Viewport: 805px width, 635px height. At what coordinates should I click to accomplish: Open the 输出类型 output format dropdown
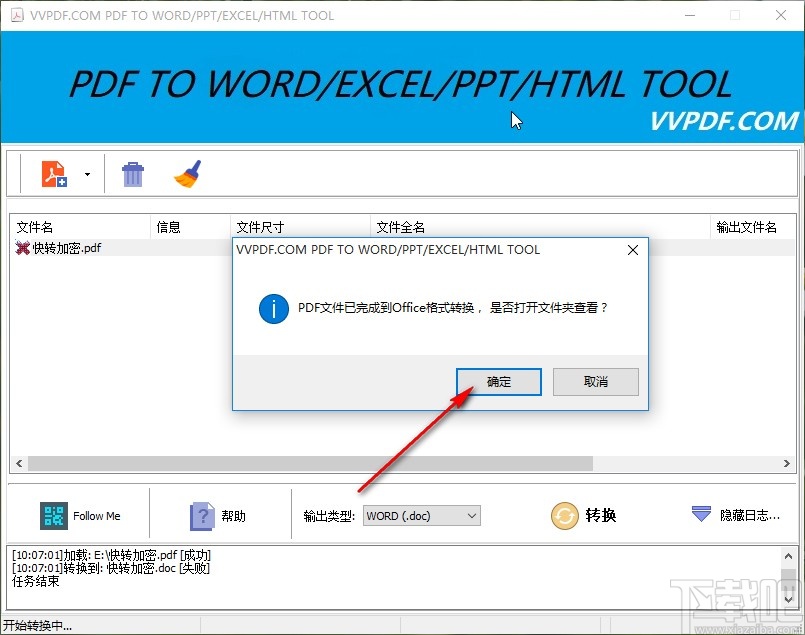coord(420,516)
